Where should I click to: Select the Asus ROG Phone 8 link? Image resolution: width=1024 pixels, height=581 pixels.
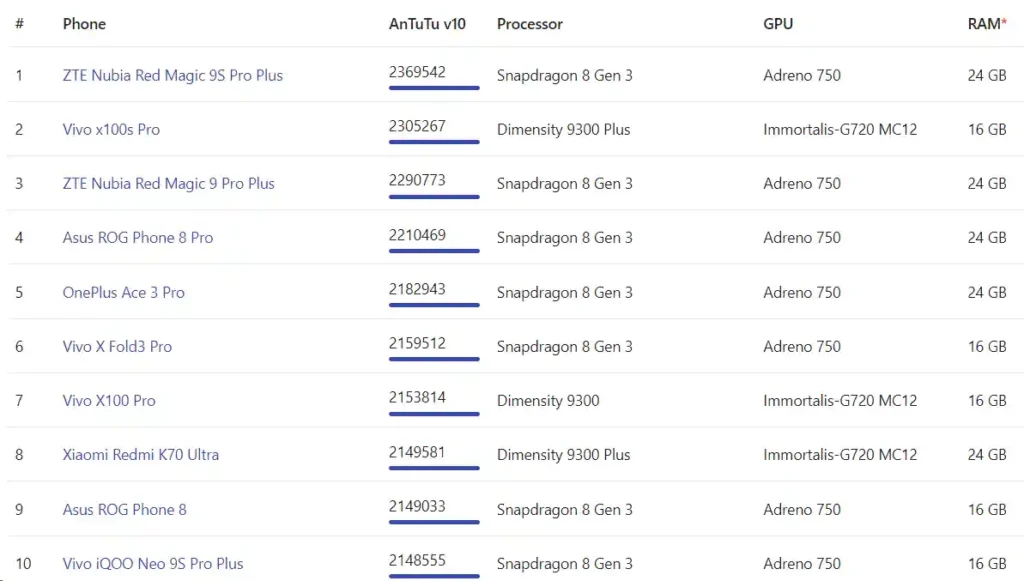coord(124,509)
